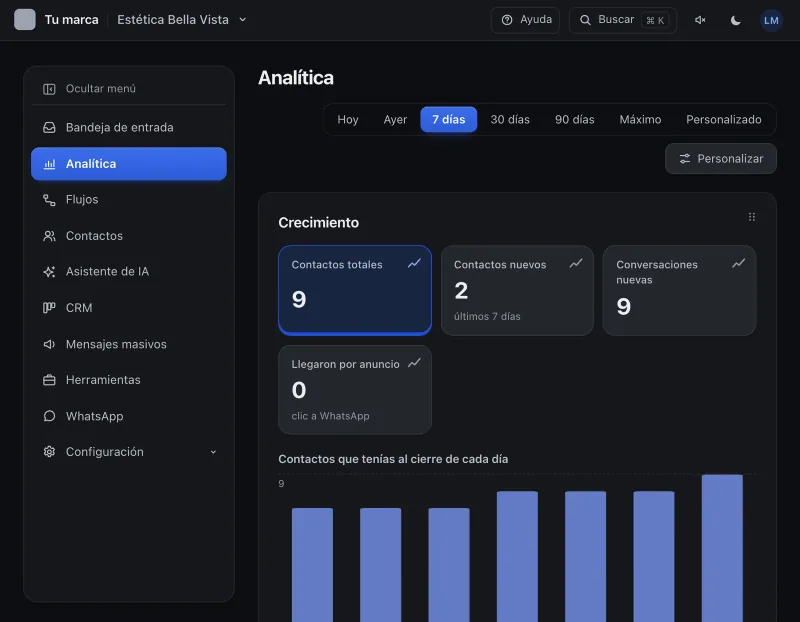Click the Tu marca brand name
The image size is (800, 622).
click(x=71, y=20)
